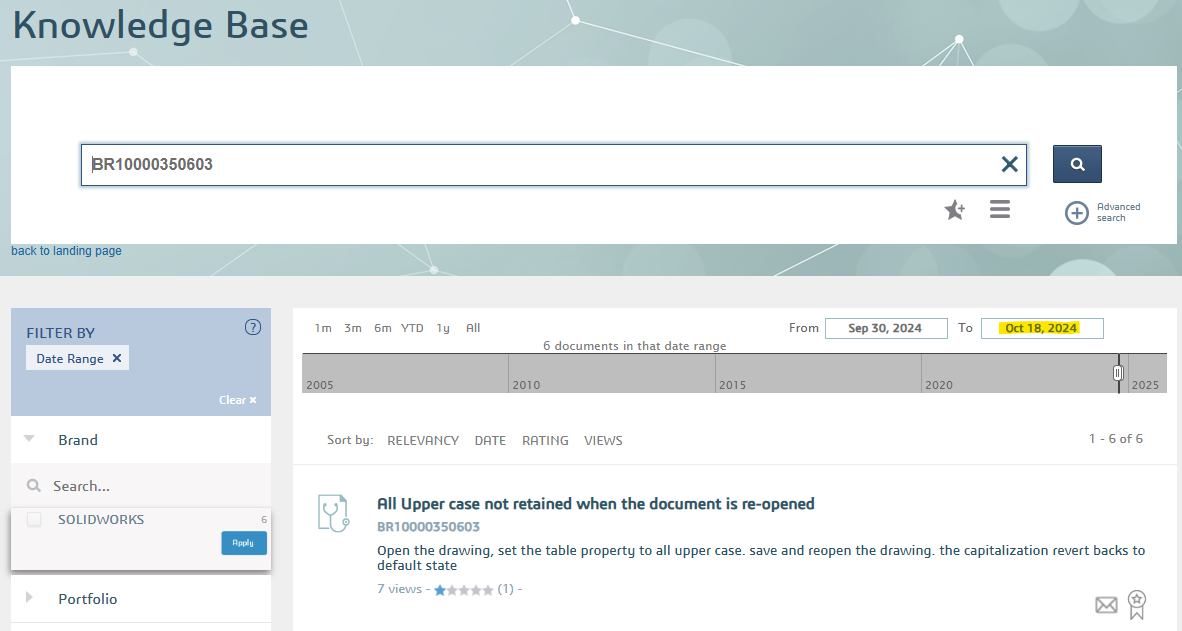Open the hamburger list menu icon
This screenshot has width=1182, height=631.
(x=1000, y=209)
